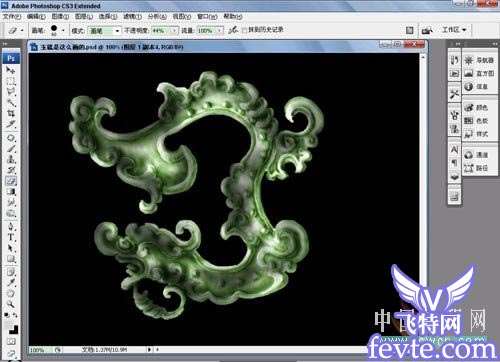The width and height of the screenshot is (500, 362).
Task: Click the opacity 44% value field
Action: coord(161,31)
